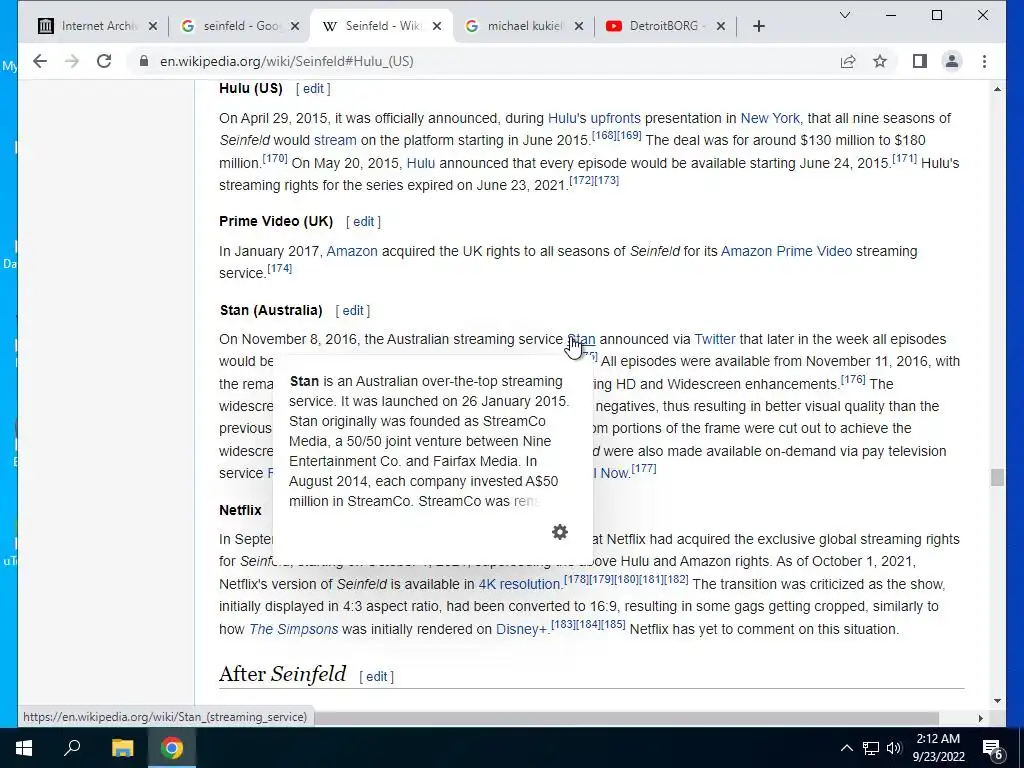Open the 4K resolution link
Screen dimensions: 1024x768
[x=519, y=584]
